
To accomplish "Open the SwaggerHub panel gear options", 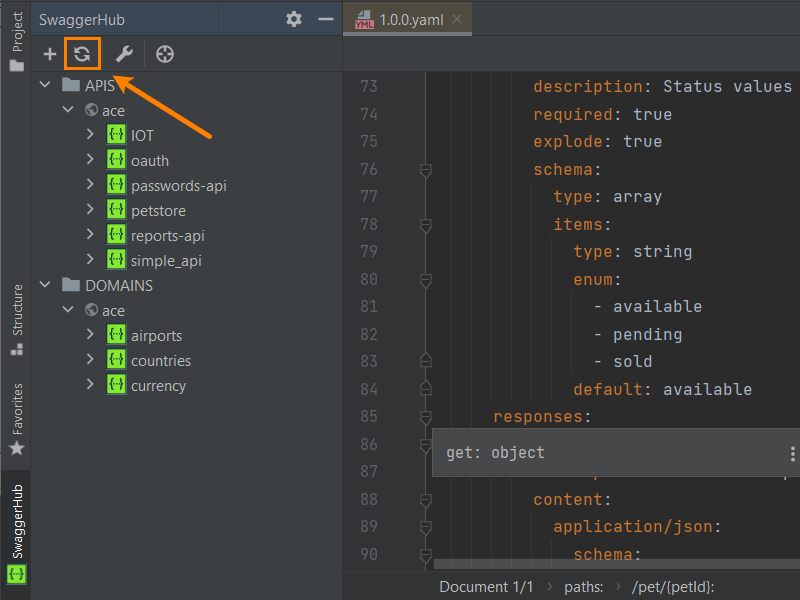I will click(293, 19).
